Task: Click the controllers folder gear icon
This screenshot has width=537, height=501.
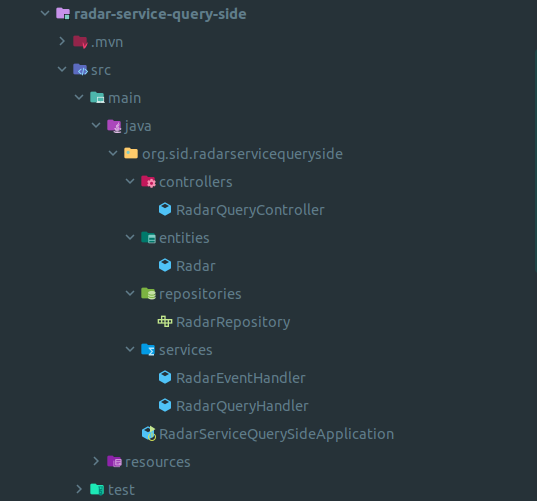Action: coord(148,182)
